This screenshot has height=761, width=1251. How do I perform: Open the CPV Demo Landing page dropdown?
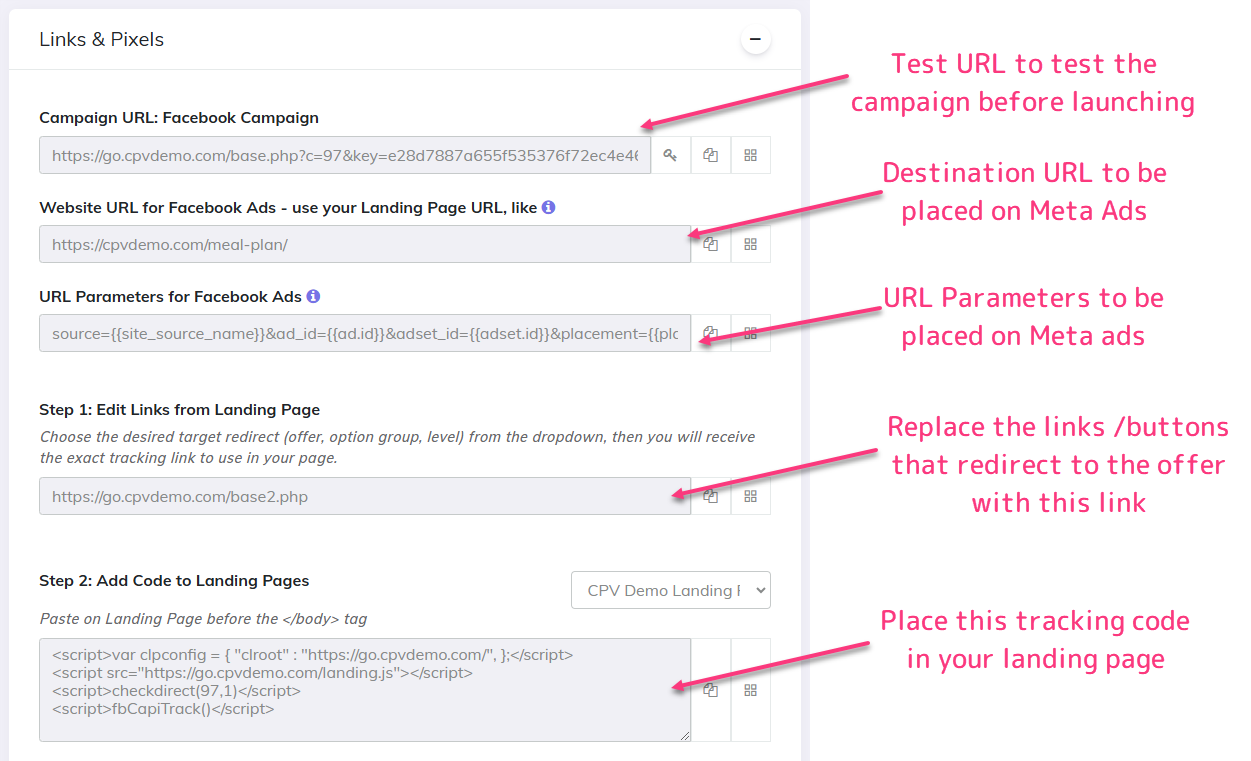[671, 590]
